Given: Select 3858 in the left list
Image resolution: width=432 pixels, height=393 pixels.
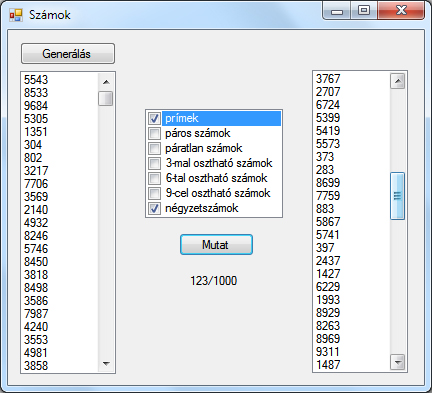Looking at the screenshot, I should (59, 366).
